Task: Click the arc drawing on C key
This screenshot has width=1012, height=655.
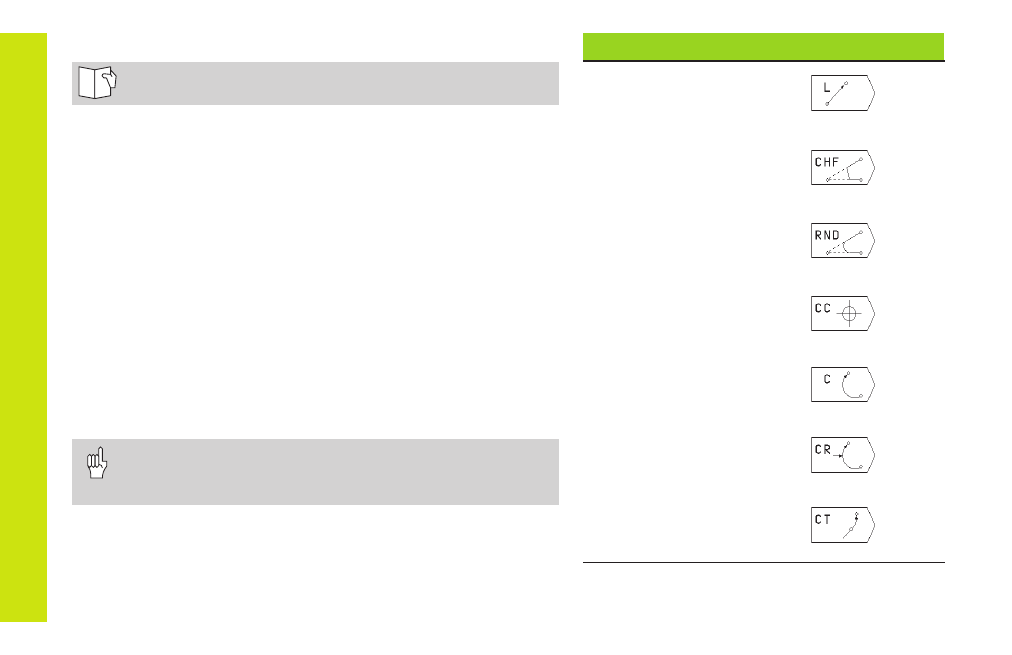Action: click(853, 385)
